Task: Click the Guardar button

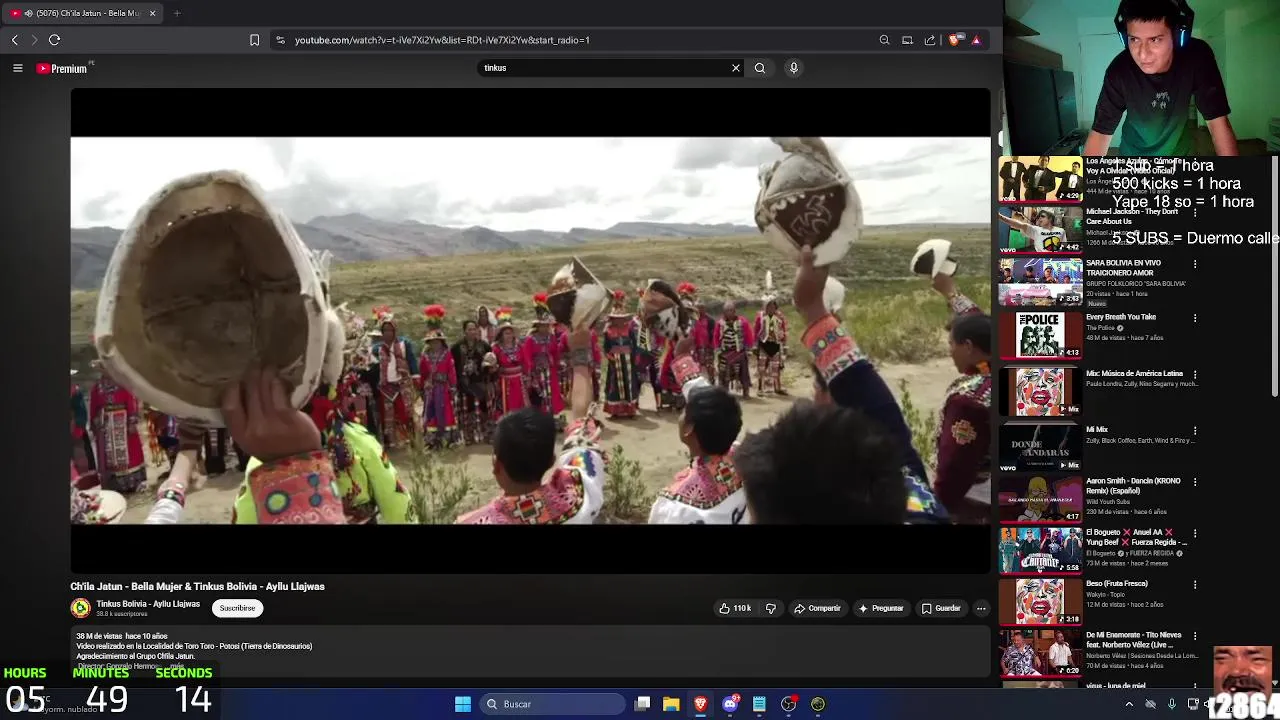Action: [x=941, y=608]
